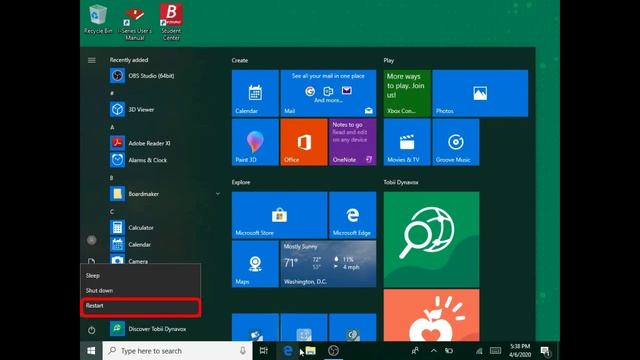Image resolution: width=640 pixels, height=360 pixels.
Task: Choose Restart from the power menu
Action: tap(140, 307)
